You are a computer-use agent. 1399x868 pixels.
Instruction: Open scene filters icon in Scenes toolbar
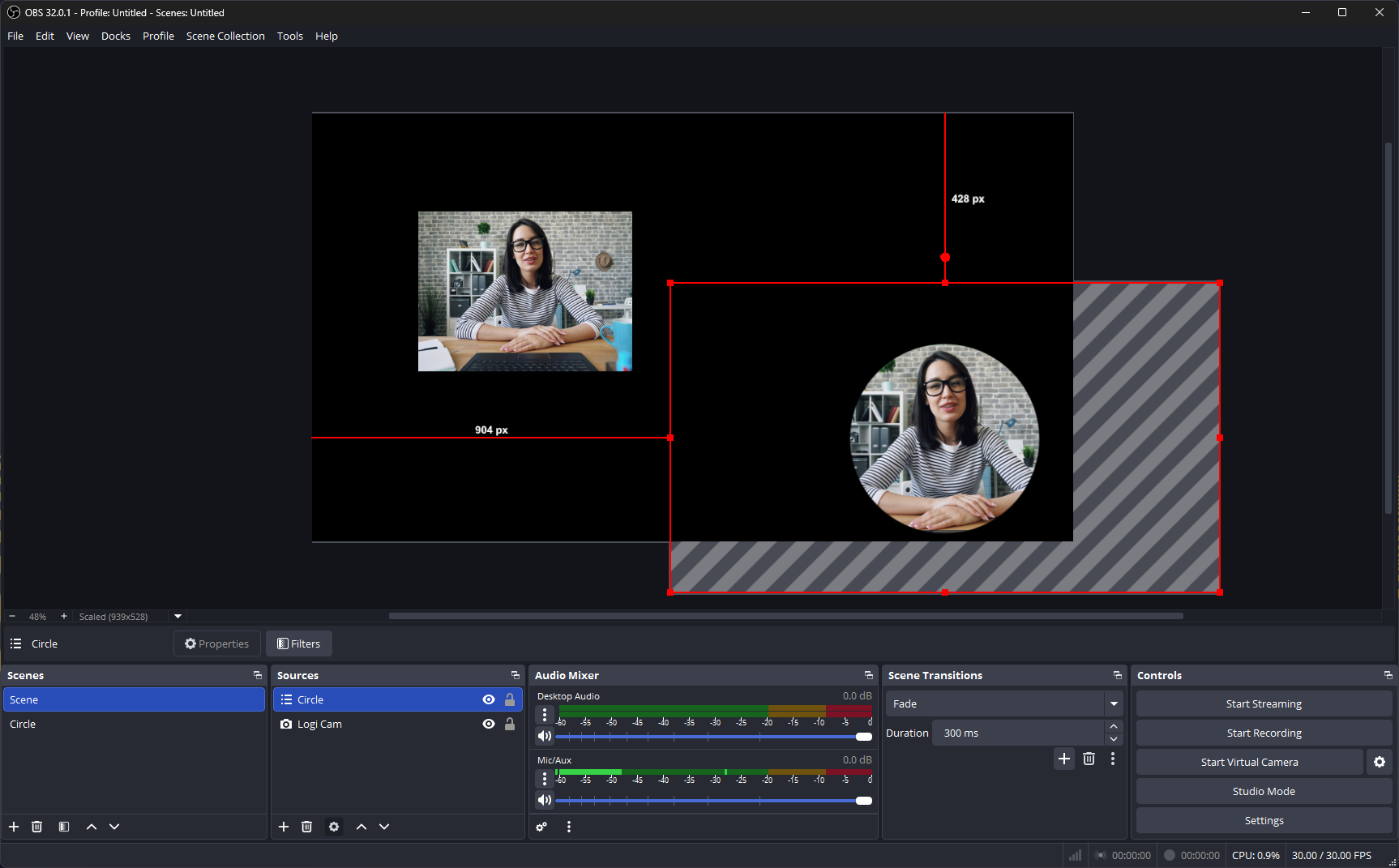point(64,827)
